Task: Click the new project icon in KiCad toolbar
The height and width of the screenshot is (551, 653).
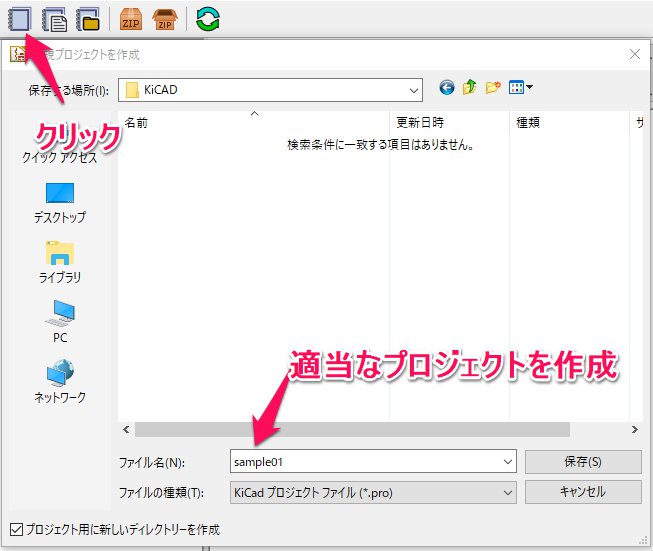Action: (19, 18)
